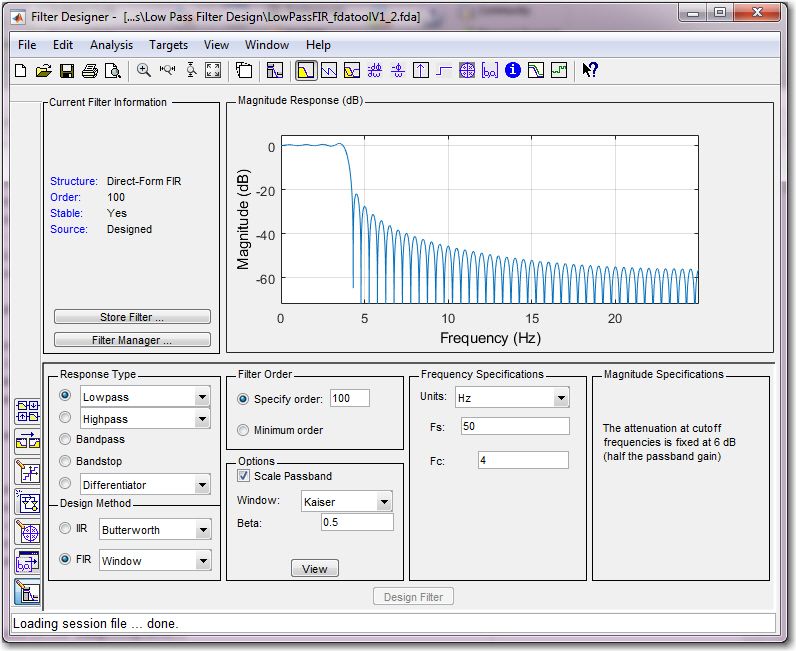Screen dimensions: 796x651
Task: Open the Help menu
Action: tap(318, 45)
